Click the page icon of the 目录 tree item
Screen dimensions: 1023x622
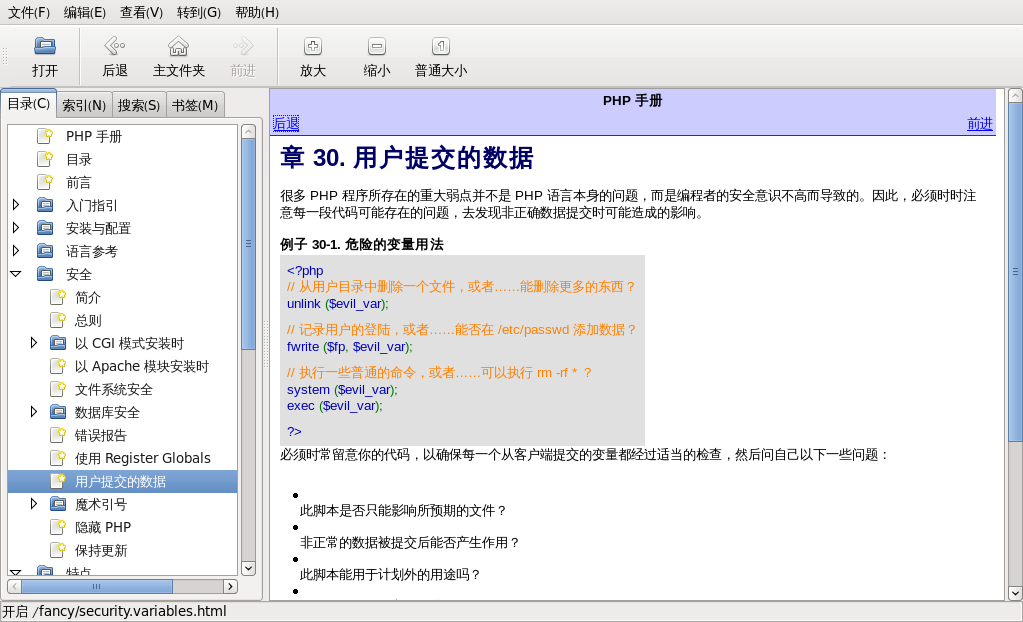(45, 159)
